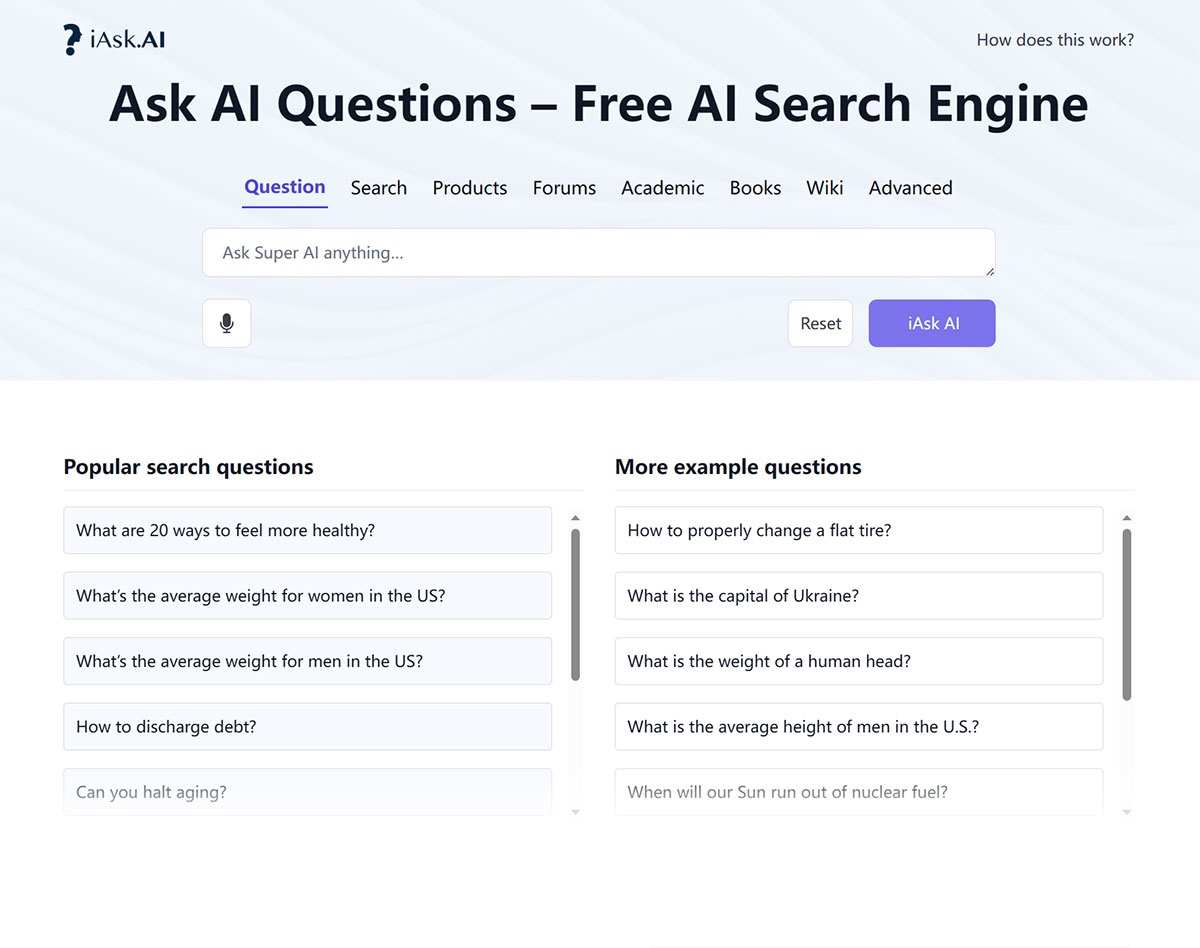Select 'What is the weight of a human head?'

(x=858, y=661)
